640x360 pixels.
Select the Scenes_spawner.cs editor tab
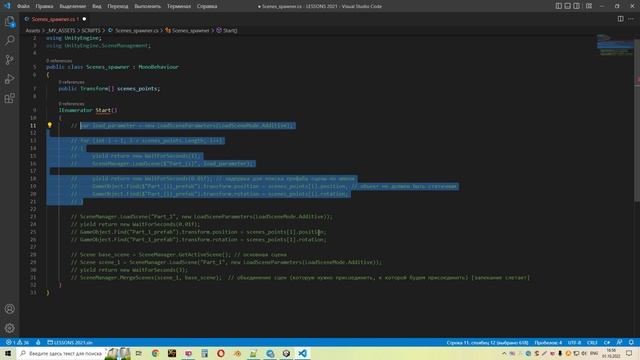pos(55,19)
